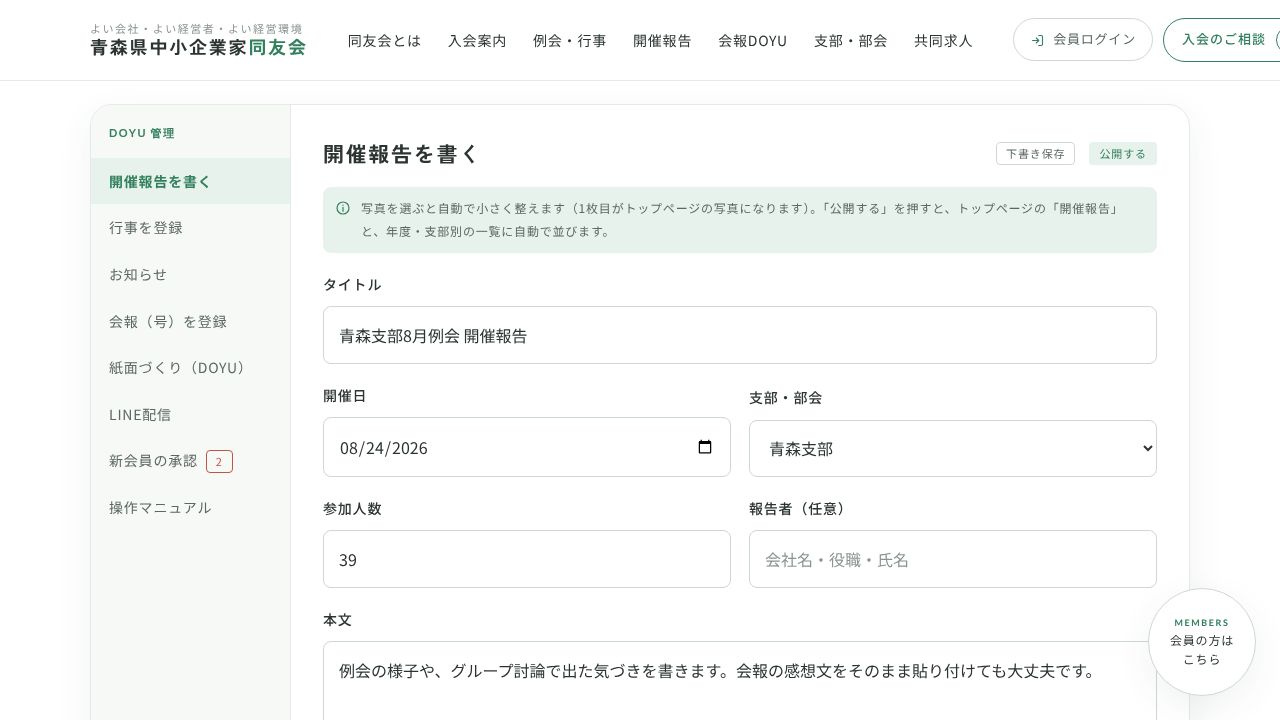This screenshot has width=1280, height=720.
Task: Select 行事を登録 in the sidebar
Action: tap(191, 228)
